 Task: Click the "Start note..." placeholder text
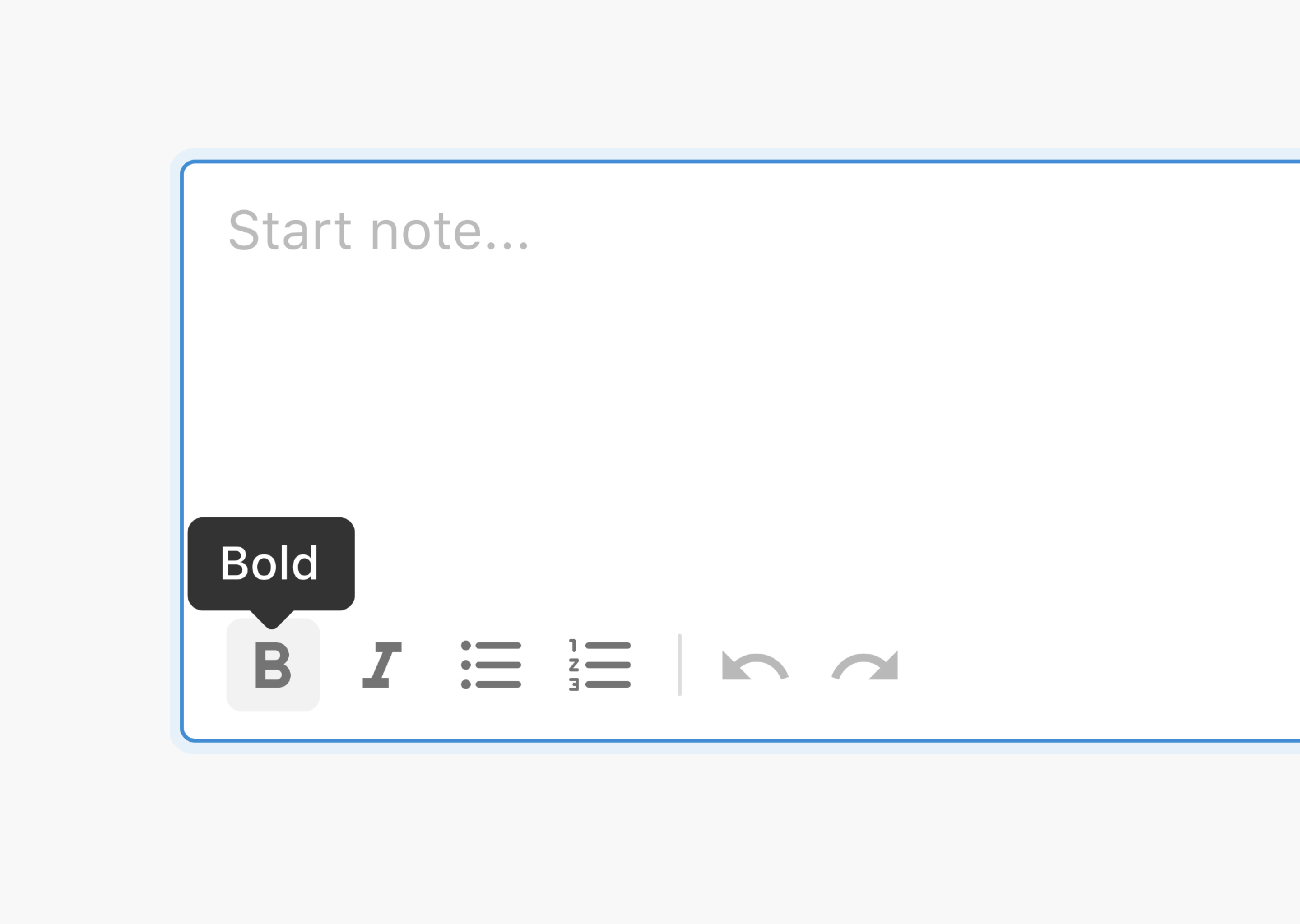tap(378, 231)
